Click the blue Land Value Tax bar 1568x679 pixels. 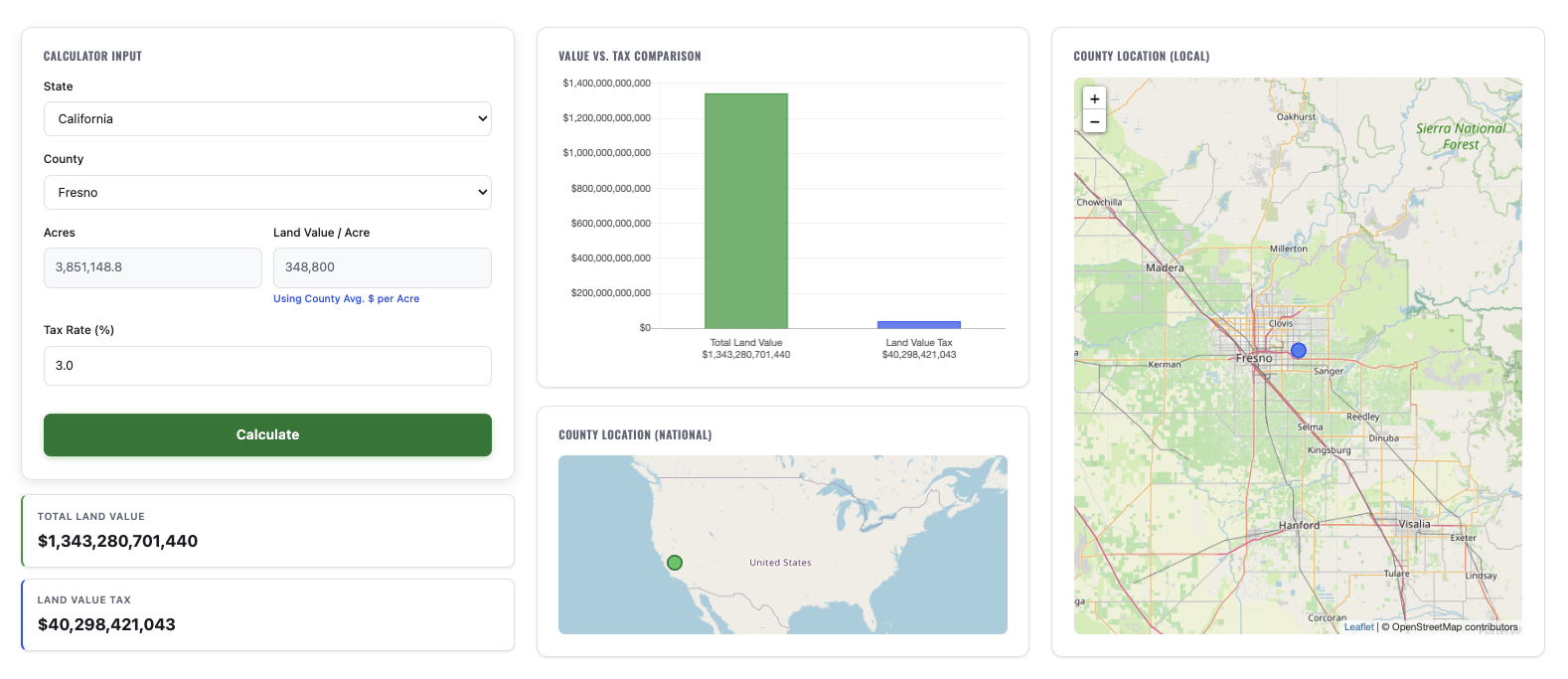point(918,324)
